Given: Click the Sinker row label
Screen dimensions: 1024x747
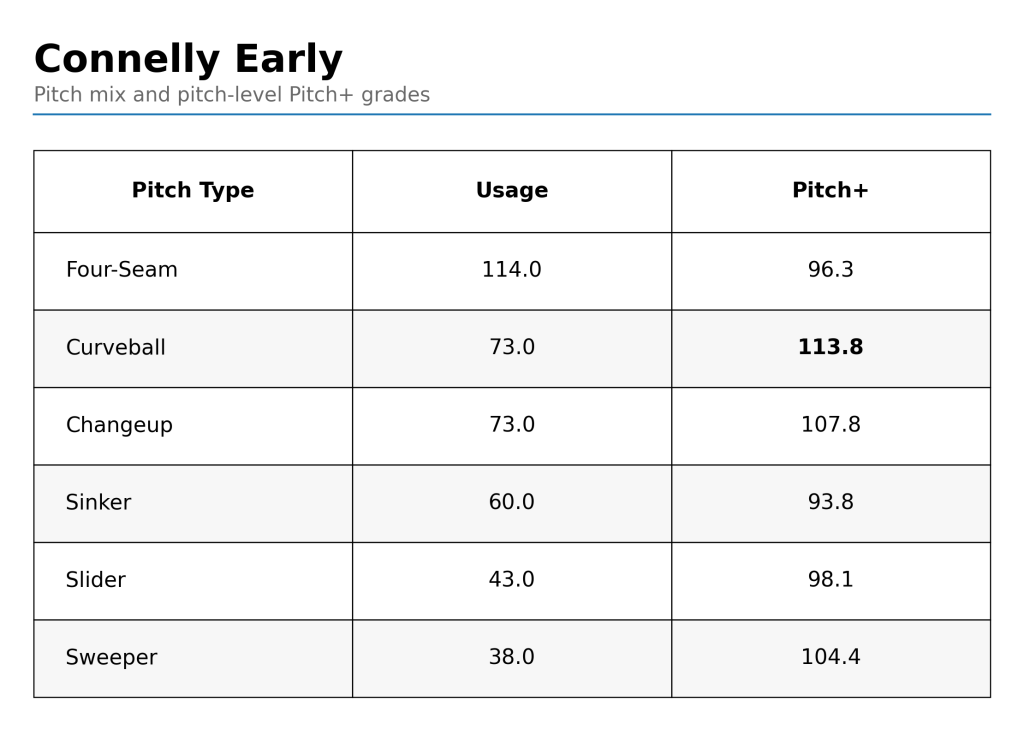Looking at the screenshot, I should tap(98, 504).
